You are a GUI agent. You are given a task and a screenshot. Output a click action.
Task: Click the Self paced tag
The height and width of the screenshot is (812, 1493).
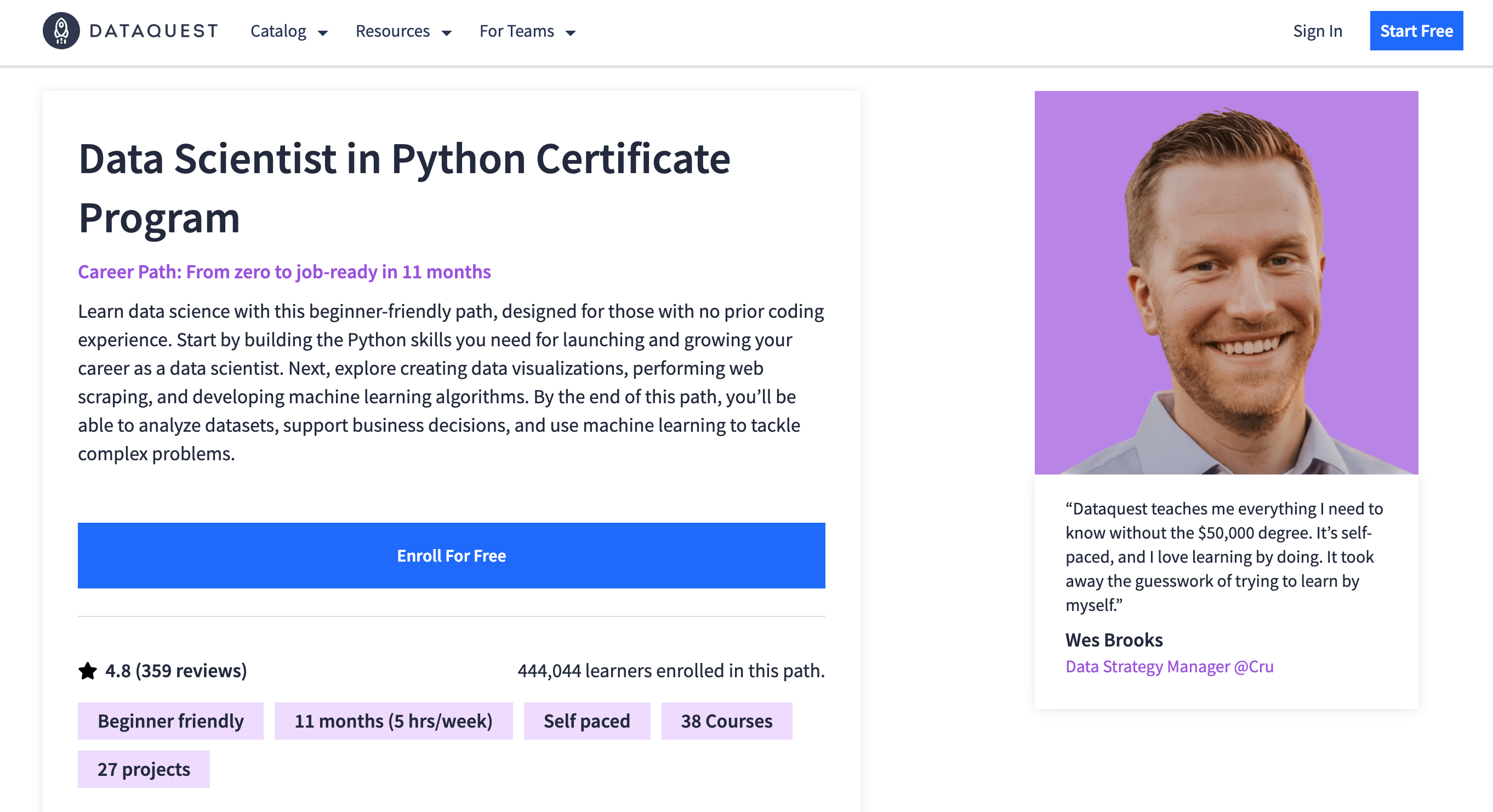pyautogui.click(x=586, y=720)
